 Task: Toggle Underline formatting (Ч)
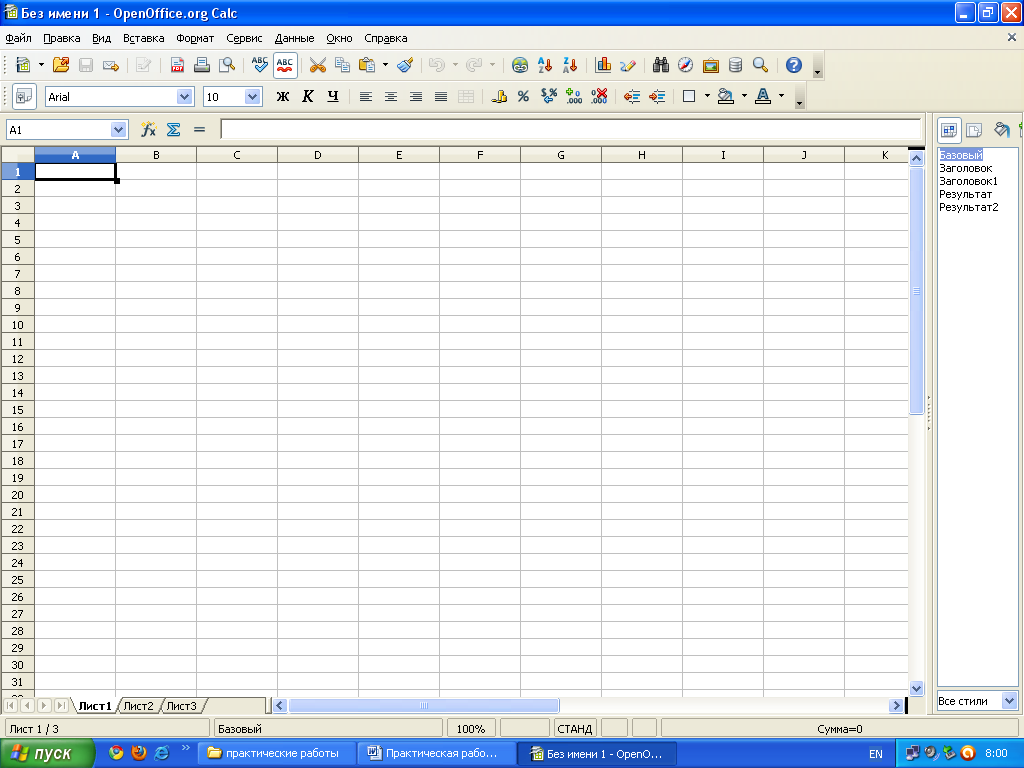tap(332, 97)
